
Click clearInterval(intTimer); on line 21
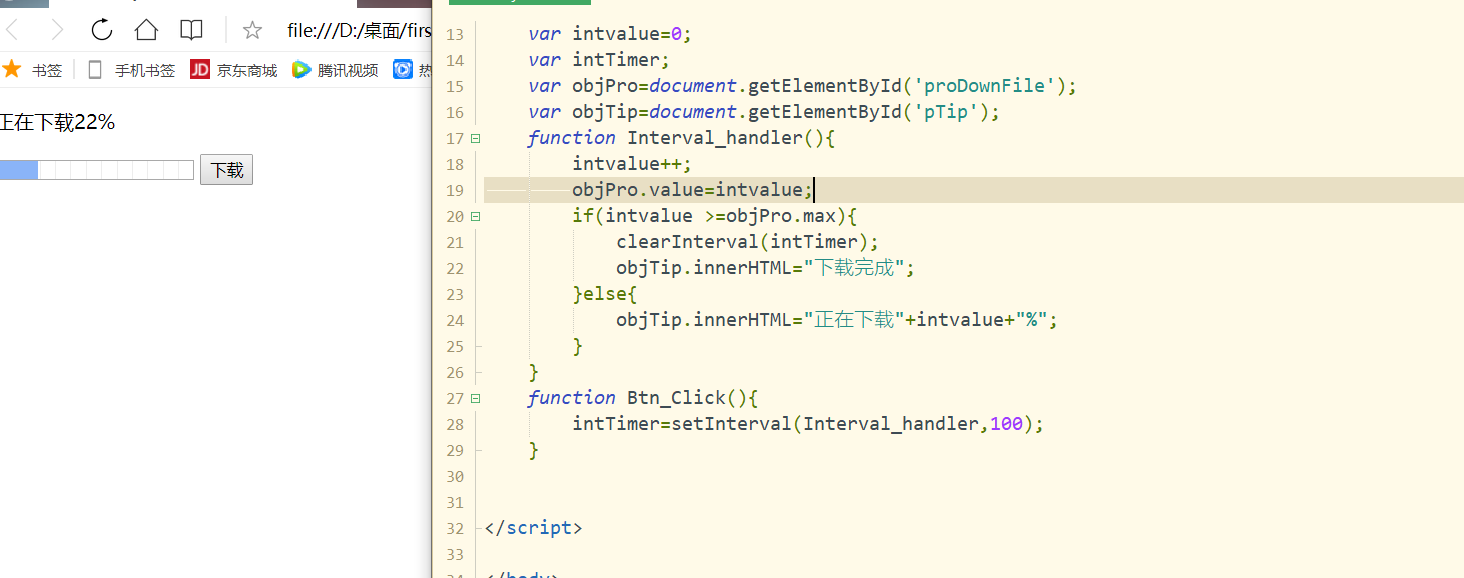747,242
